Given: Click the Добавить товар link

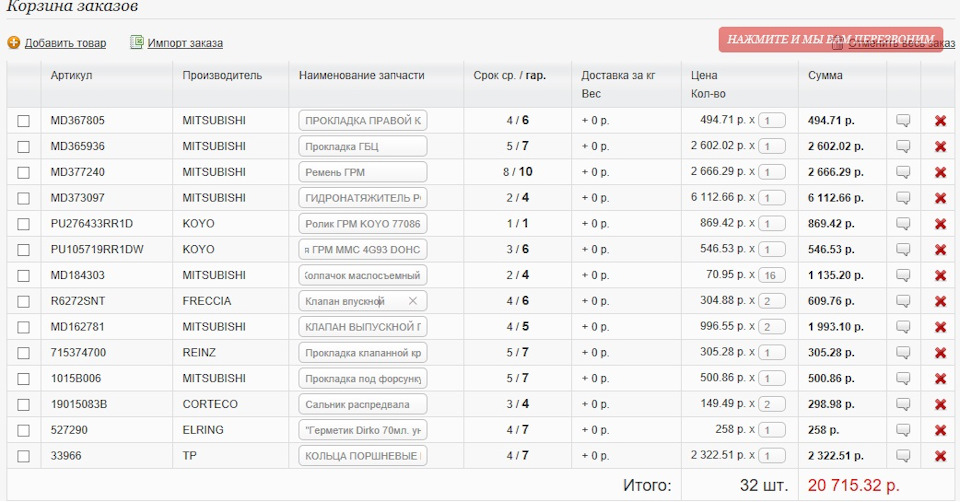Looking at the screenshot, I should pyautogui.click(x=65, y=43).
